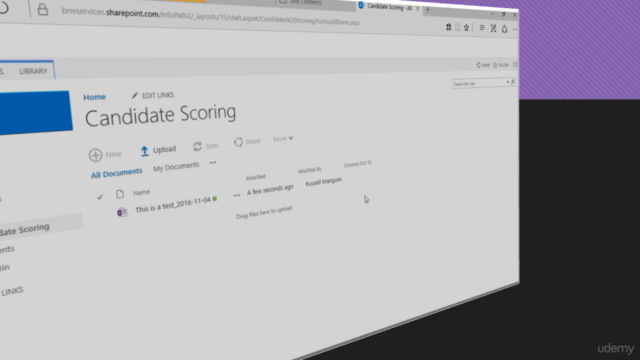Go to the Home navigation link
This screenshot has width=640, height=360.
pyautogui.click(x=94, y=97)
